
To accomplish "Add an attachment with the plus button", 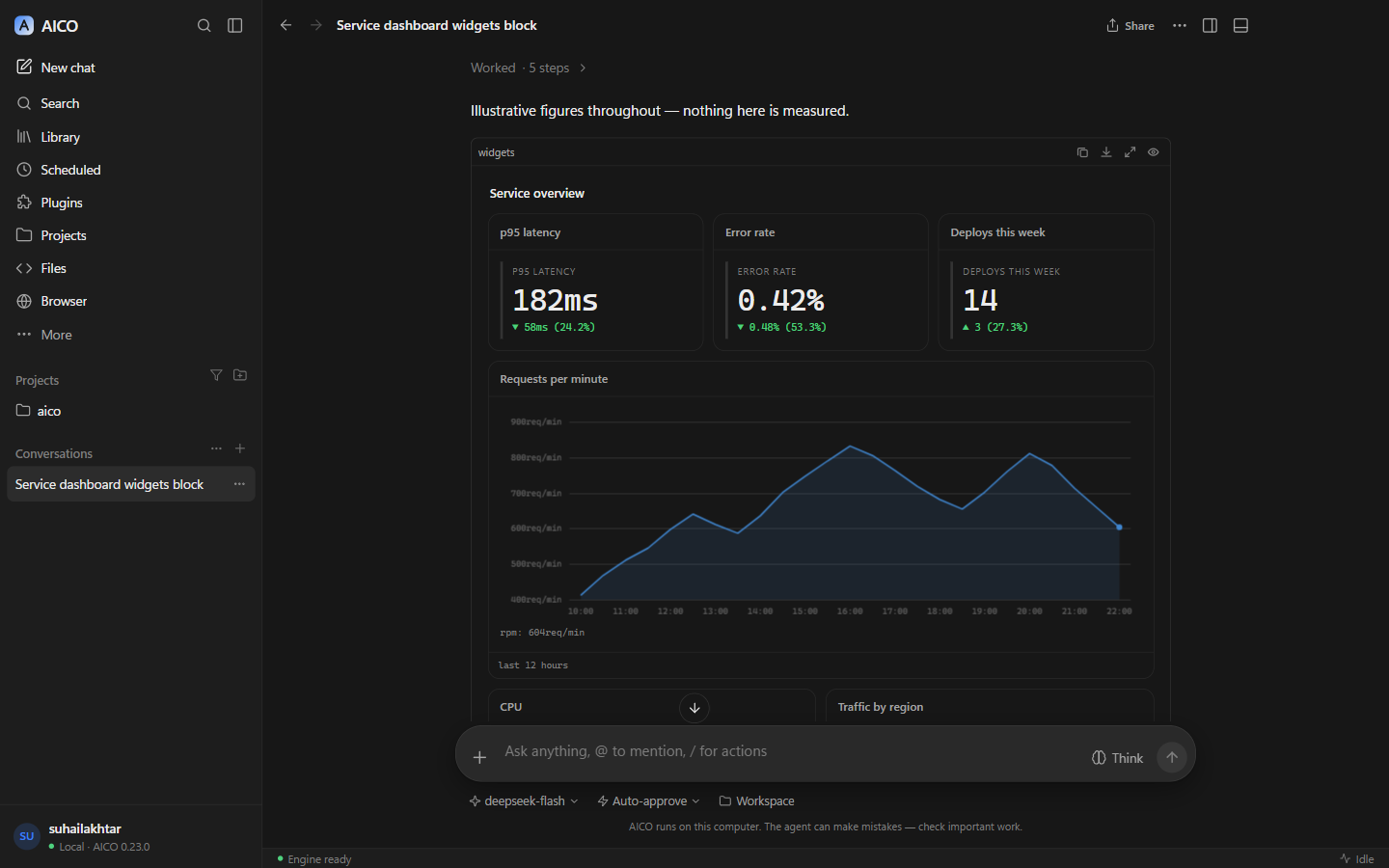I will point(479,757).
